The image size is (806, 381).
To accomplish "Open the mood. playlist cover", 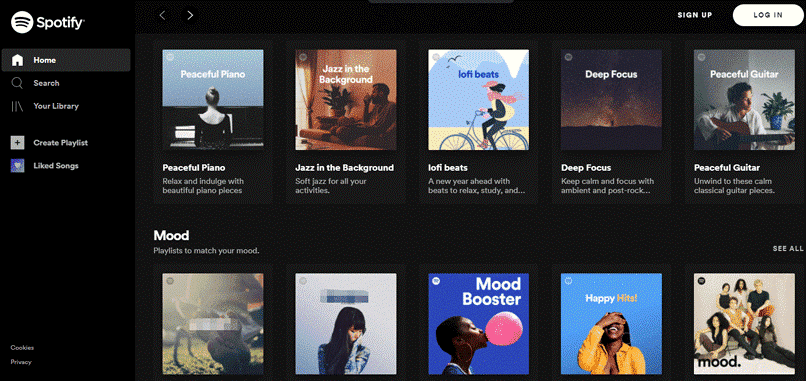I will [x=744, y=323].
